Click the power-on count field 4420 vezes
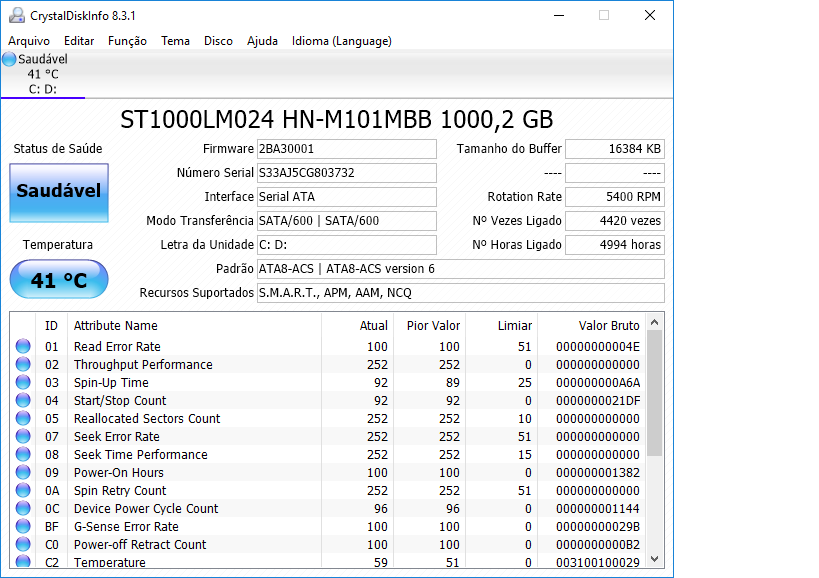This screenshot has width=819, height=578. point(615,221)
